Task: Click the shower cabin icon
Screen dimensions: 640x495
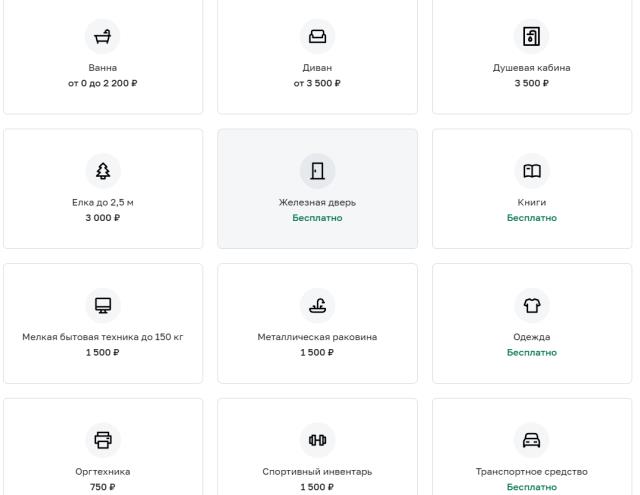Action: point(531,35)
